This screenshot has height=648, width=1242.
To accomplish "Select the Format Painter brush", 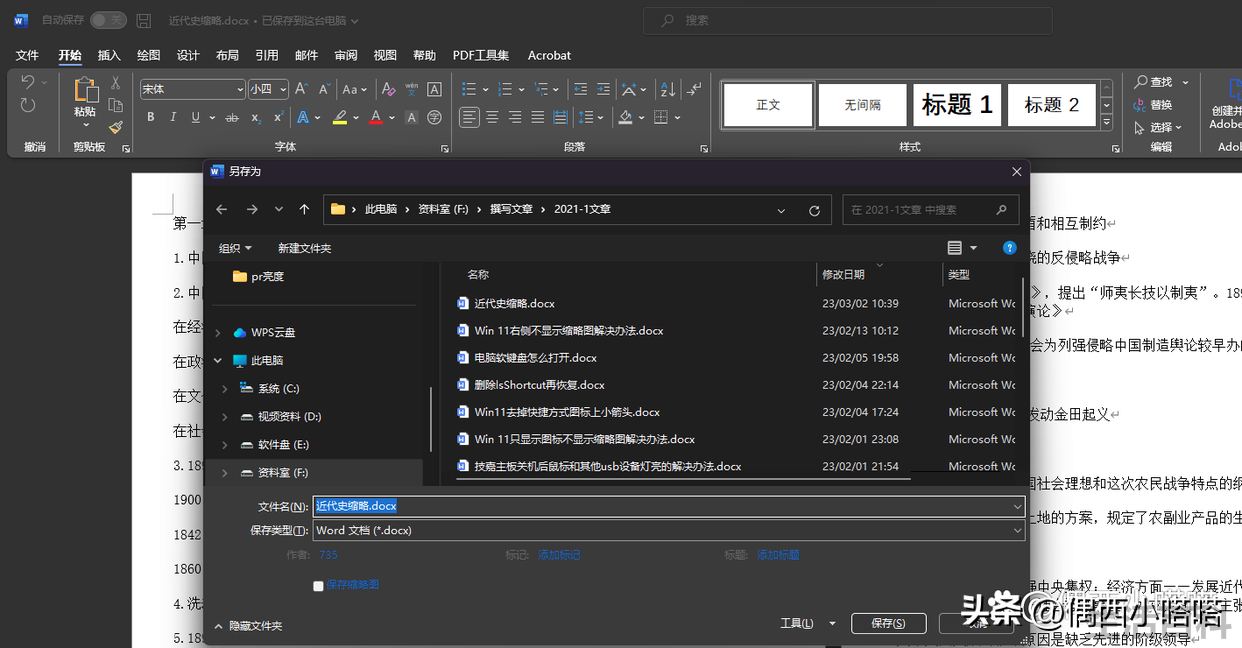I will tap(115, 127).
